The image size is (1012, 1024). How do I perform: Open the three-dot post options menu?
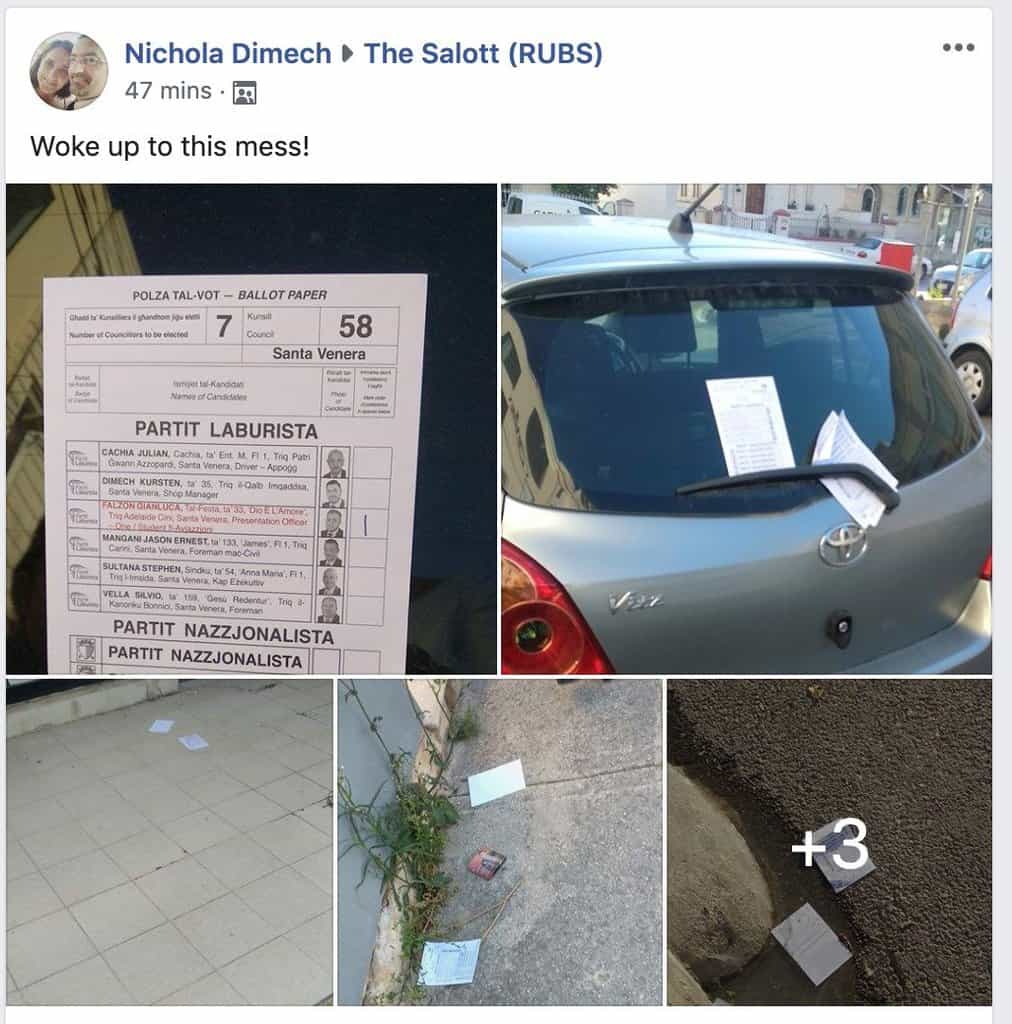(958, 47)
